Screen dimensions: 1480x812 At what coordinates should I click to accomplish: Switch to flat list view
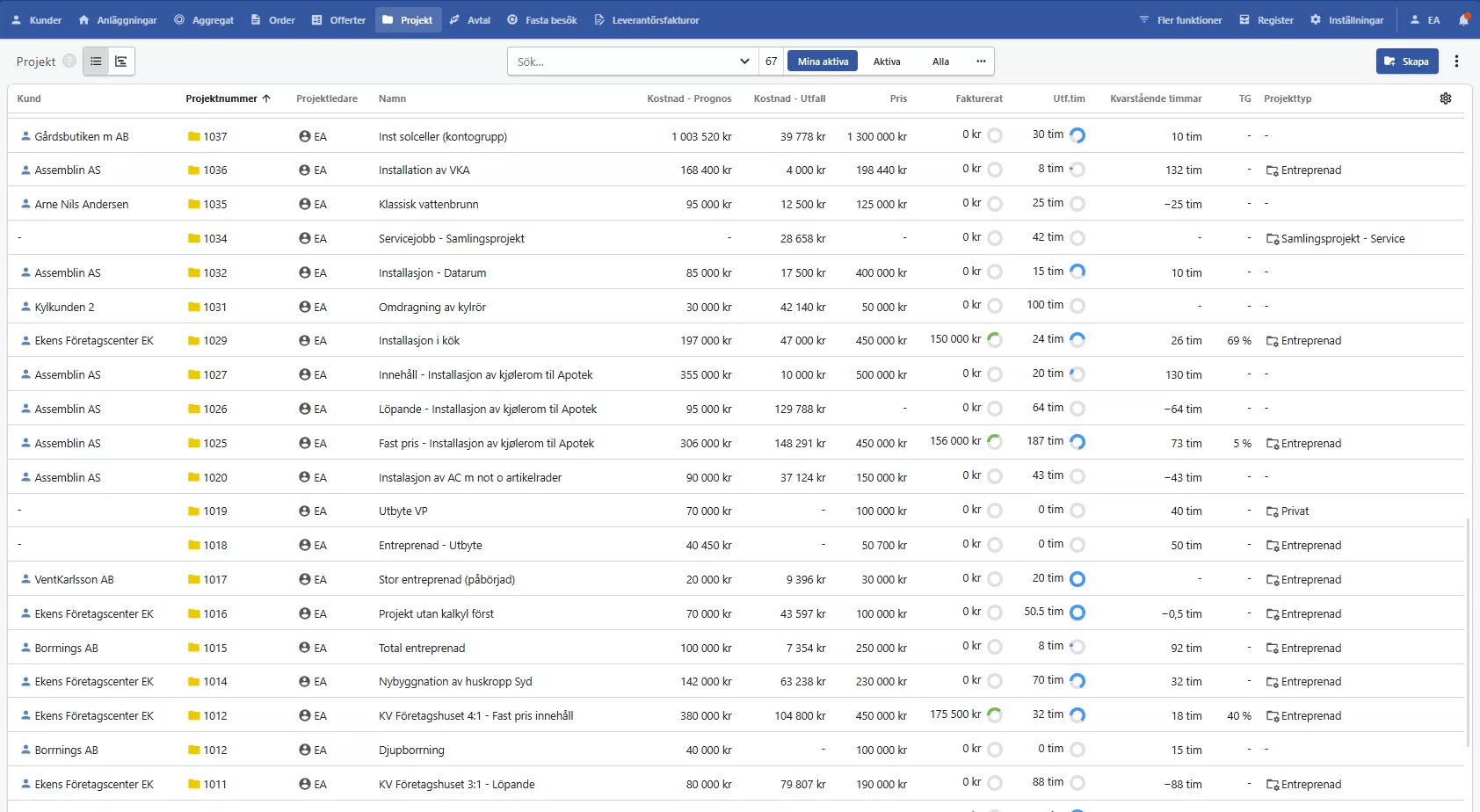[96, 62]
